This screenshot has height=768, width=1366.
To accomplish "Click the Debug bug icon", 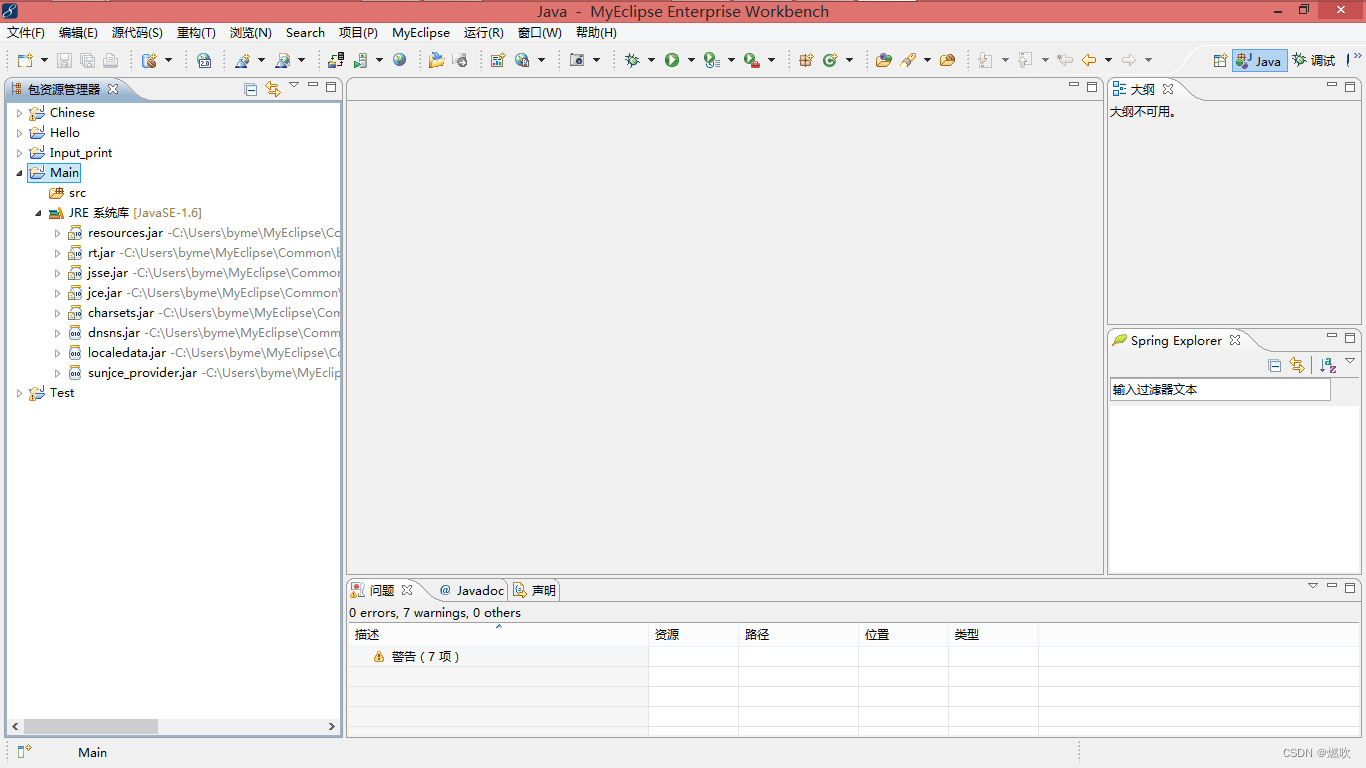I will click(x=632, y=60).
